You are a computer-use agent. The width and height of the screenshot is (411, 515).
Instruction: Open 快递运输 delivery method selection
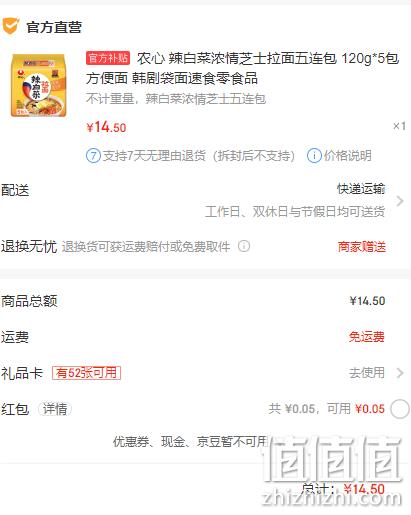[361, 189]
